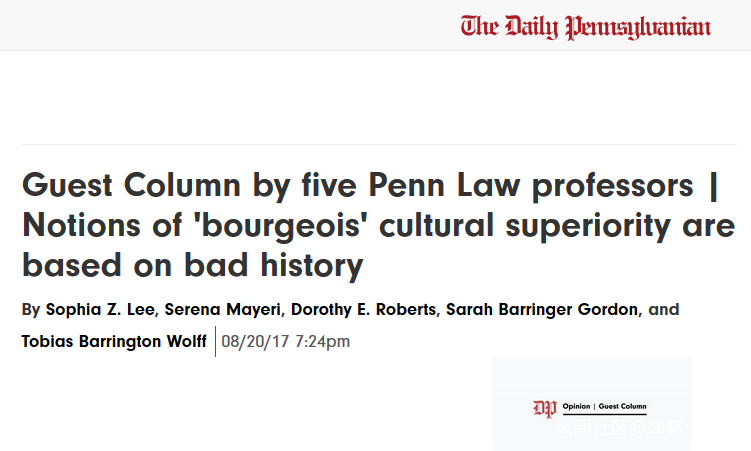
Task: Click 'Guest Column' label in thumbnail
Action: 622,408
